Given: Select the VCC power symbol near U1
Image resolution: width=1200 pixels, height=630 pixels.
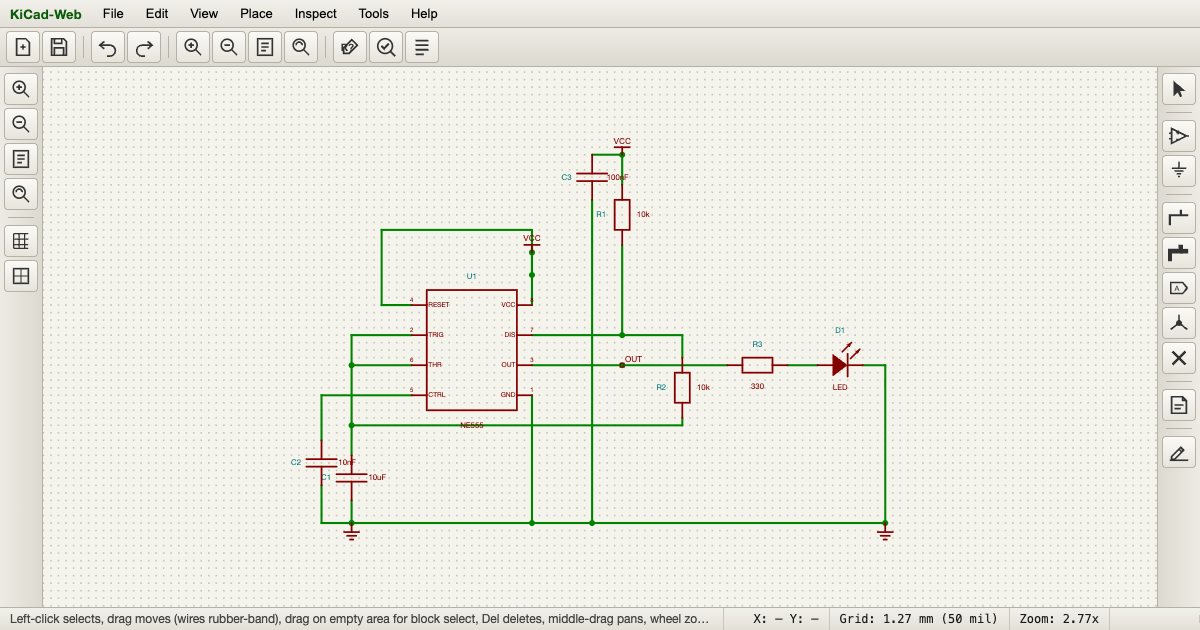Looking at the screenshot, I should (x=532, y=241).
